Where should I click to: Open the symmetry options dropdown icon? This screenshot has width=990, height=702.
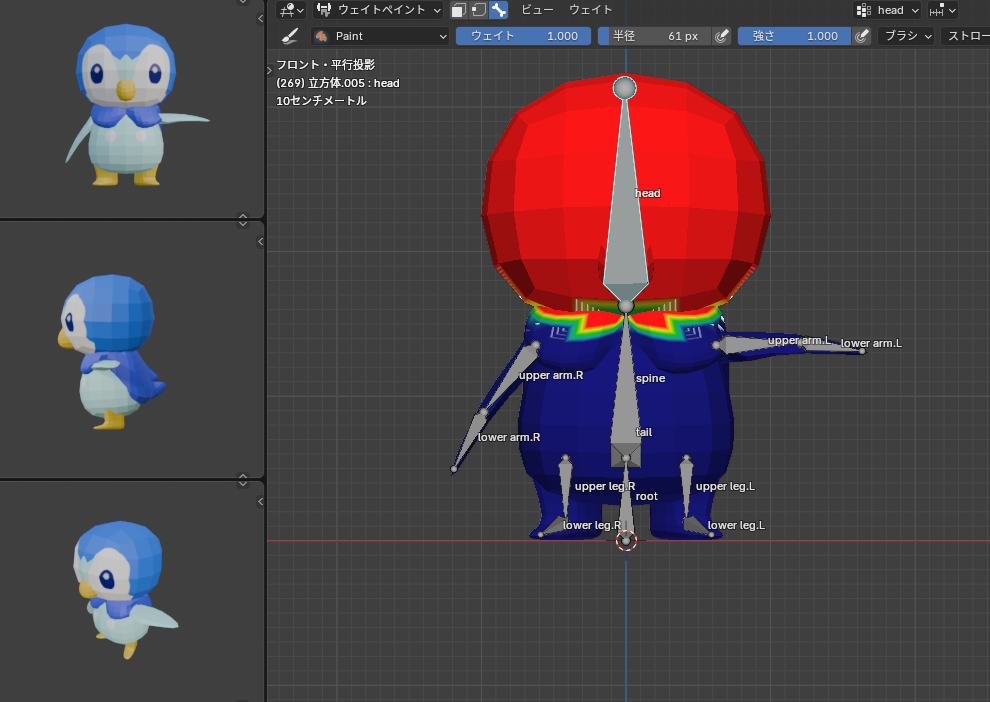[x=942, y=10]
